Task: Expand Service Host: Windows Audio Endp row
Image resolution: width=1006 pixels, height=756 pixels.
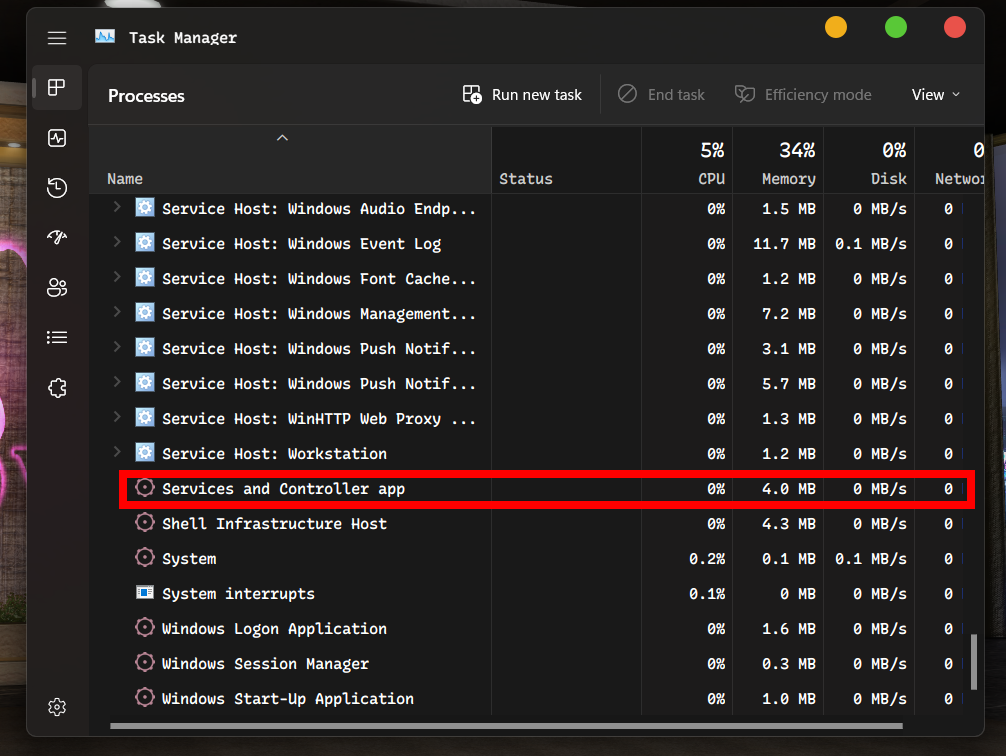Action: 117,207
